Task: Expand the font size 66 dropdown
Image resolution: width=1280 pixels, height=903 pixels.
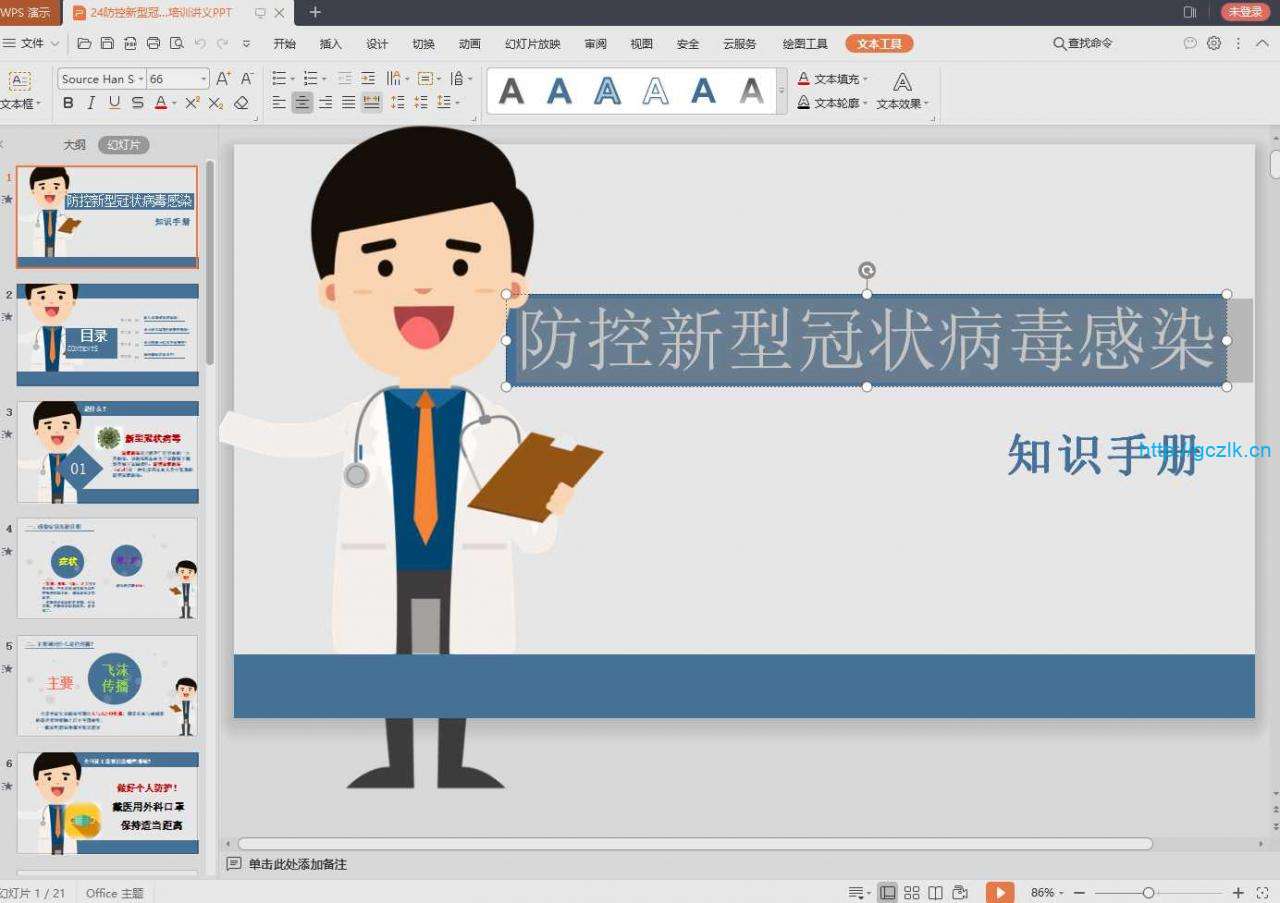Action: (x=203, y=79)
